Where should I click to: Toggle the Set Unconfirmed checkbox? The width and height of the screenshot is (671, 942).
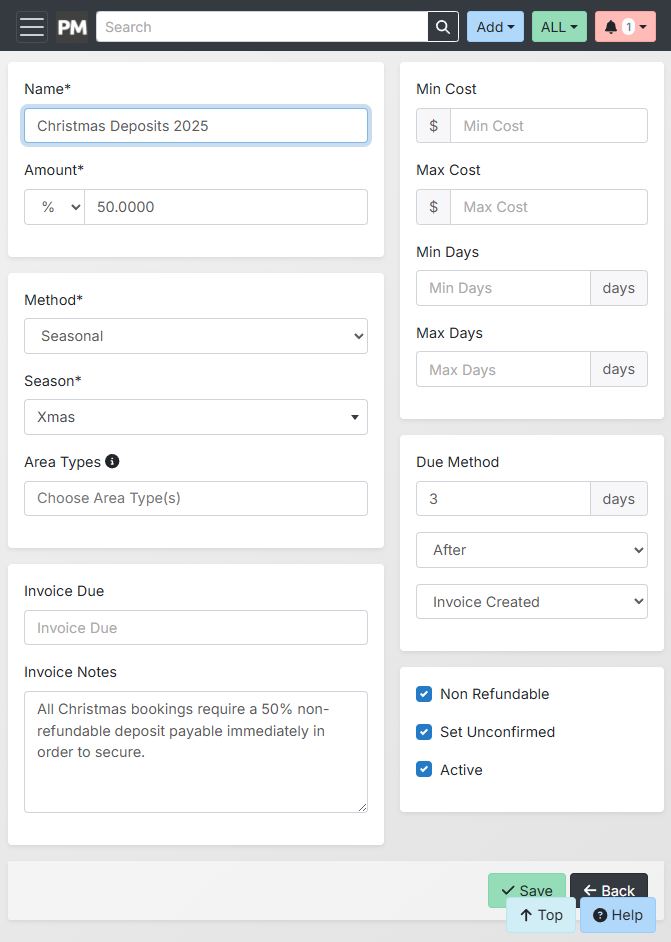click(x=424, y=732)
